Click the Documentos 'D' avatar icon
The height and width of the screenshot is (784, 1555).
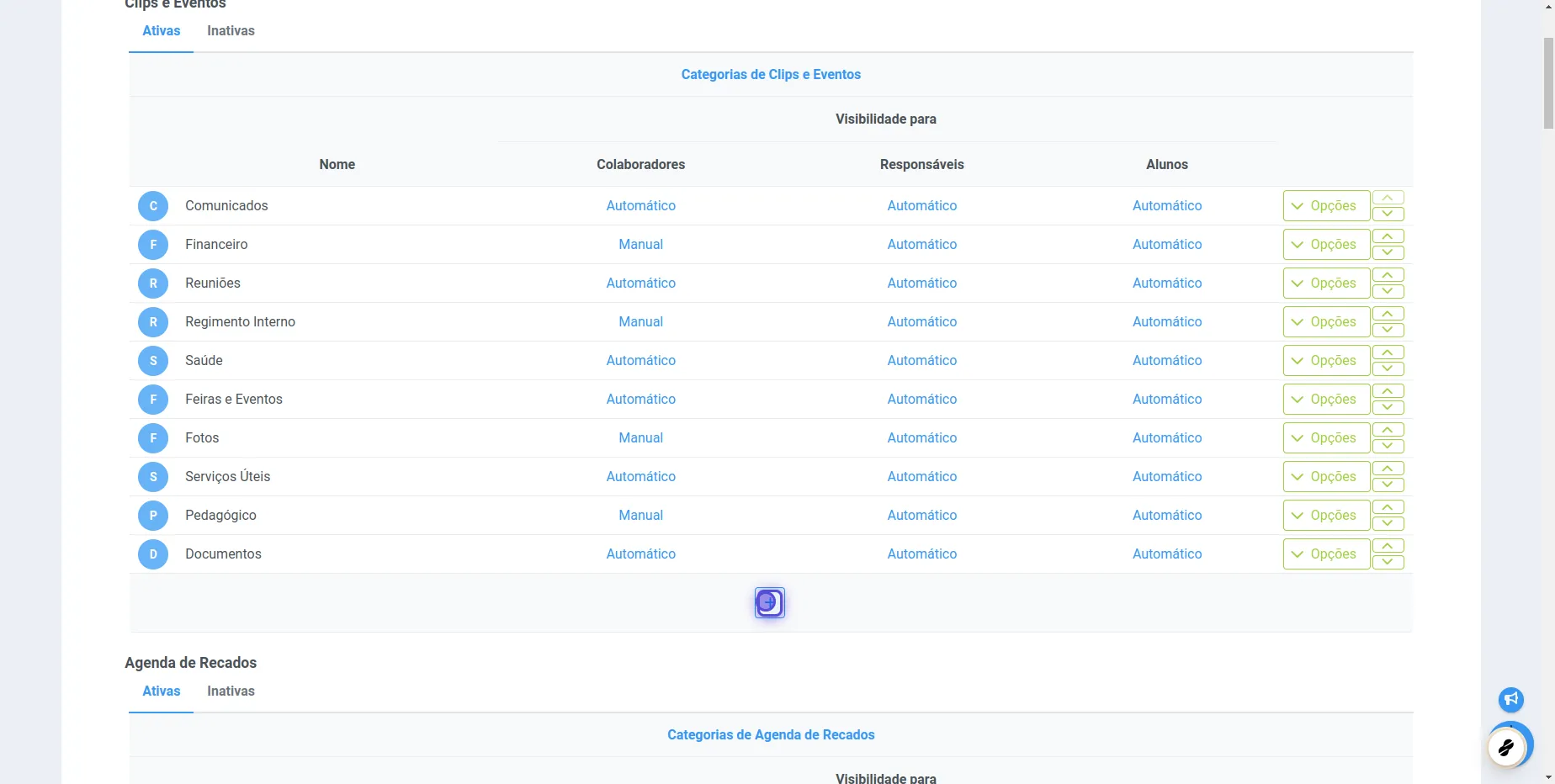[153, 554]
